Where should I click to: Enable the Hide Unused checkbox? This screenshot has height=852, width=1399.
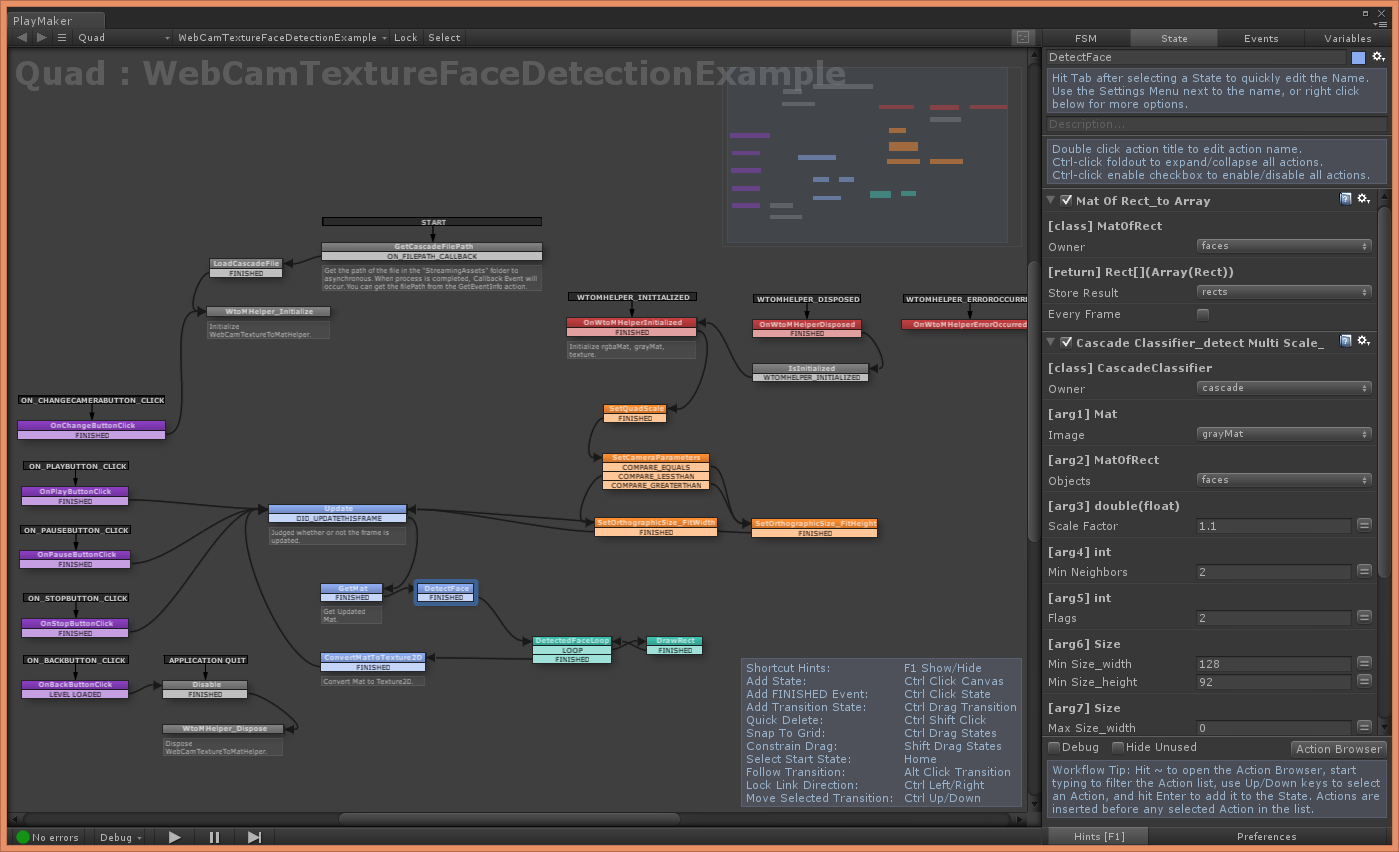[x=1118, y=747]
